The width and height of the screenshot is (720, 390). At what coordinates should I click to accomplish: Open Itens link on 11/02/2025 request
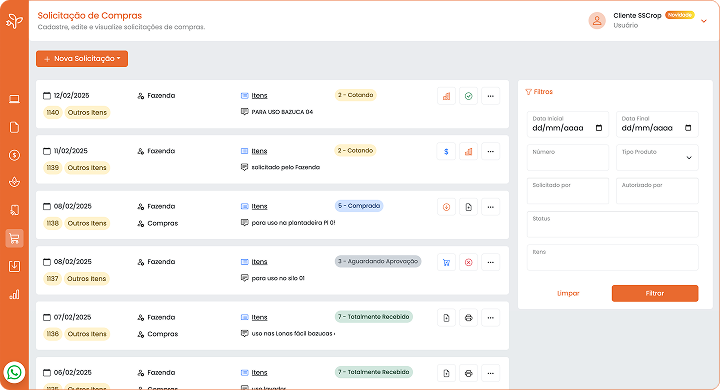(259, 151)
